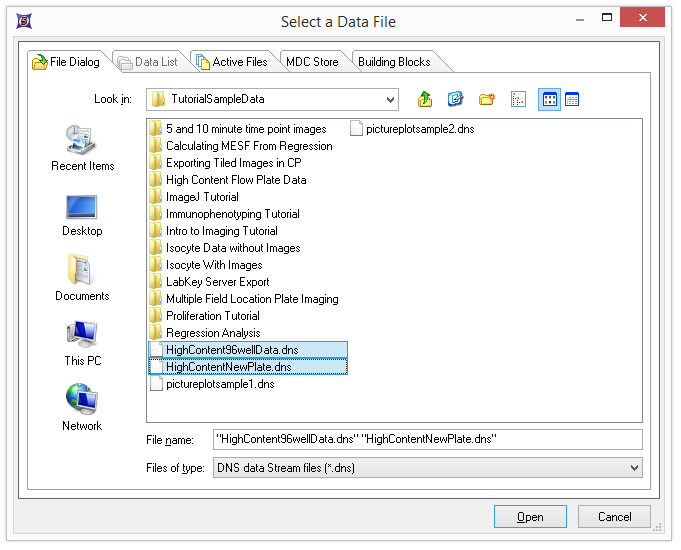Toggle the details view button
The image size is (681, 550).
tap(572, 99)
